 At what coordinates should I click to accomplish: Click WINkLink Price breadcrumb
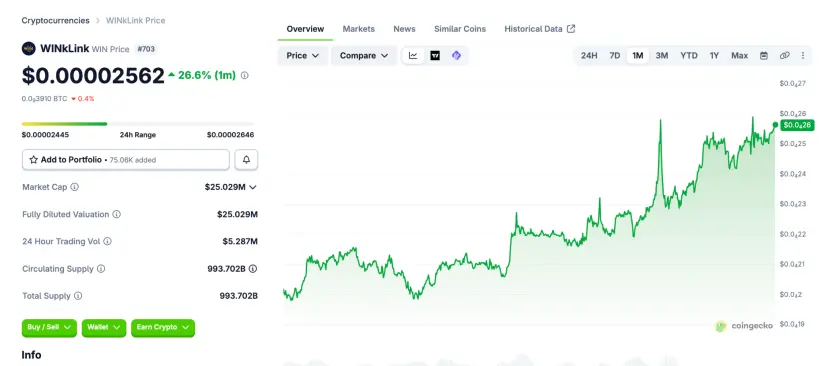(x=136, y=21)
